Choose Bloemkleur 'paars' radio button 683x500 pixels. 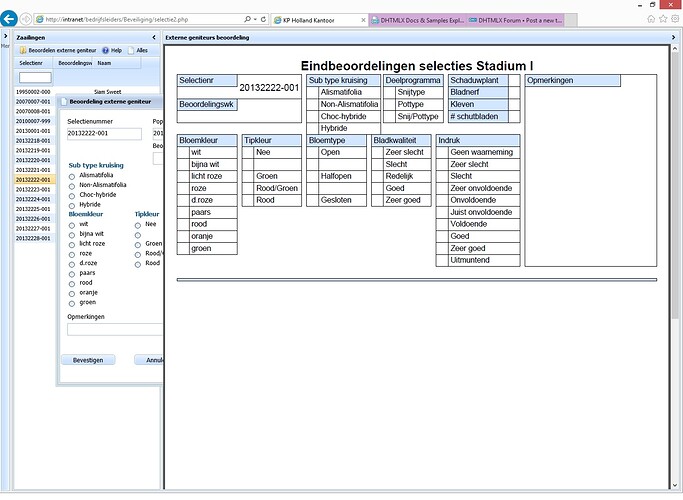(72, 274)
